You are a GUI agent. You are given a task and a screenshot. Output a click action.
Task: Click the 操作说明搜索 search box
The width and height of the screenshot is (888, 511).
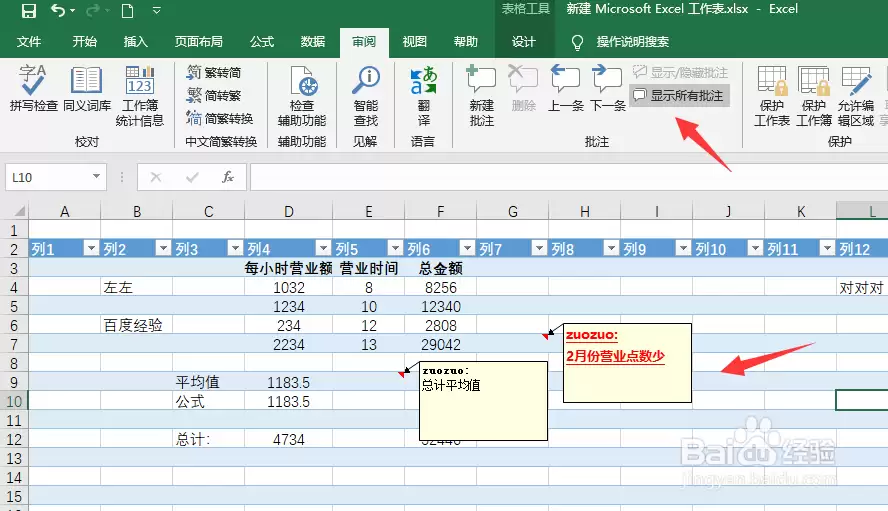pos(632,41)
